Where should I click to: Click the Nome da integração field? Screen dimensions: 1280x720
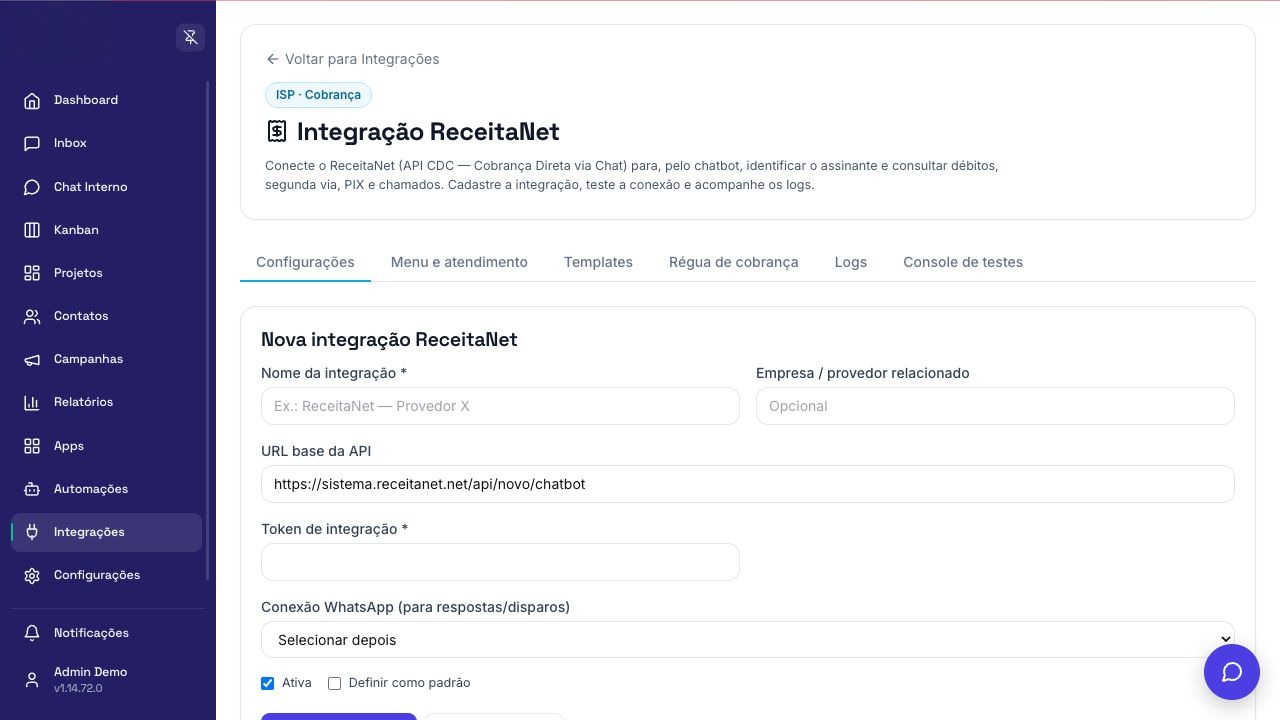(500, 406)
